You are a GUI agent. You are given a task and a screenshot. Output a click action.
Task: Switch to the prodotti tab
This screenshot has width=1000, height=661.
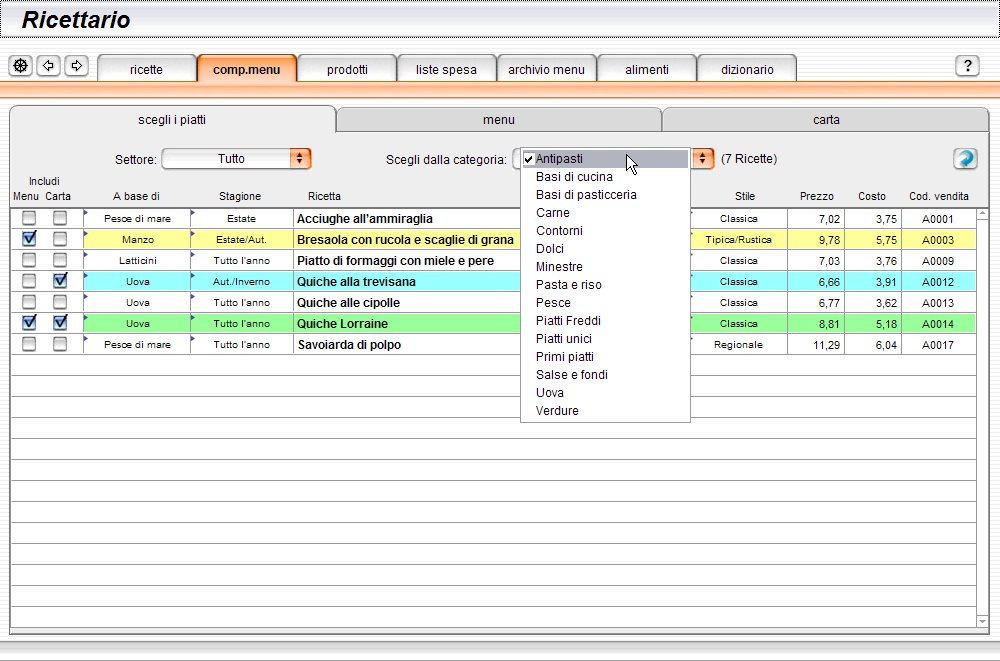[347, 69]
